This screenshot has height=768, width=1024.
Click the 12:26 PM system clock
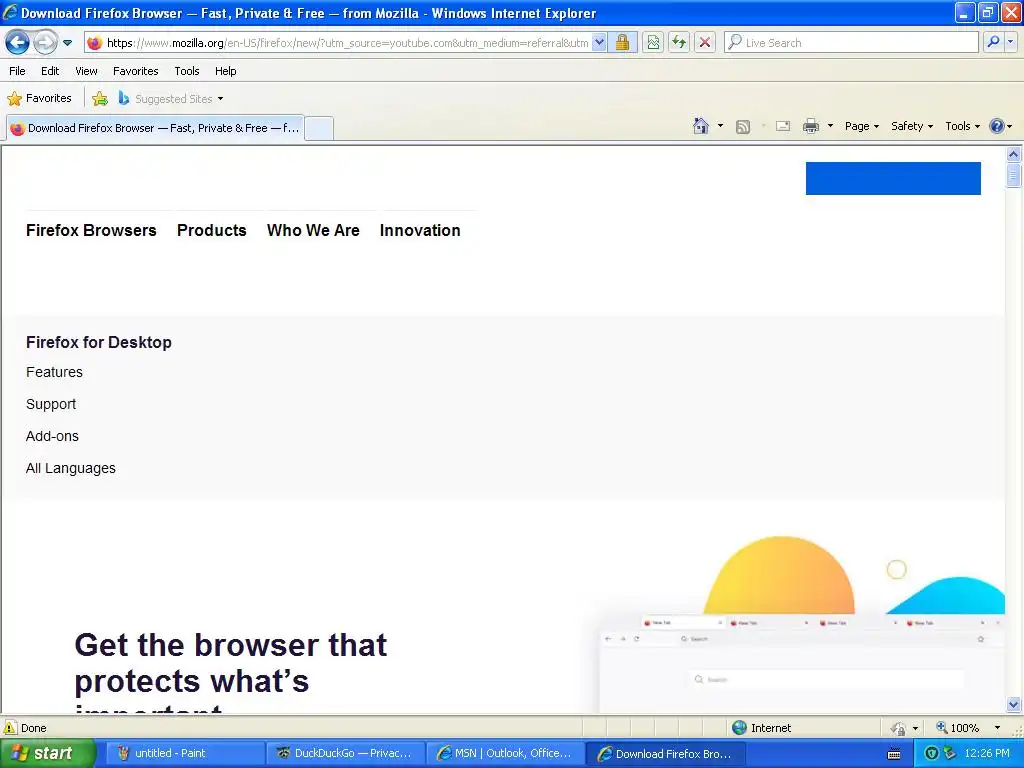(x=987, y=754)
